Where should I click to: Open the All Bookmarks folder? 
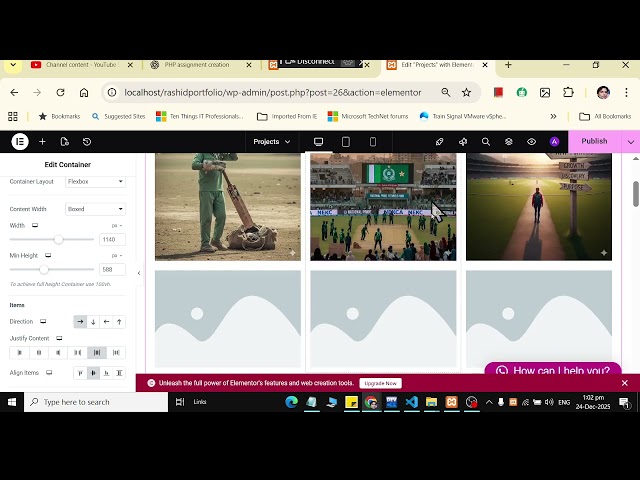pos(605,116)
